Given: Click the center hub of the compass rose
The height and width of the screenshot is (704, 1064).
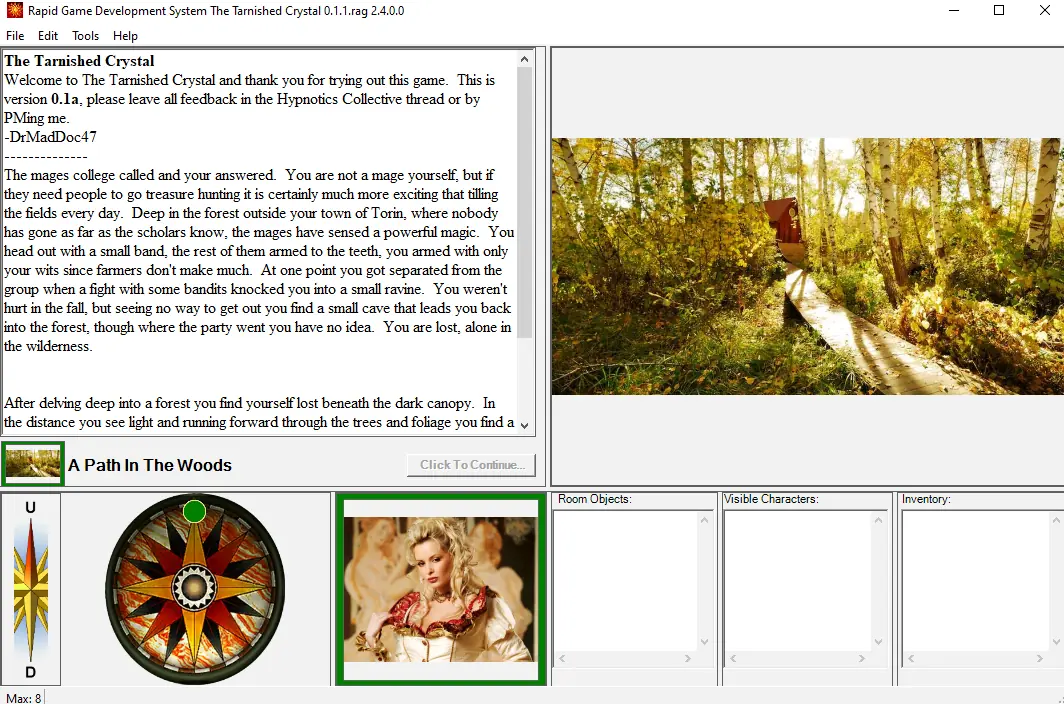Looking at the screenshot, I should pyautogui.click(x=195, y=588).
